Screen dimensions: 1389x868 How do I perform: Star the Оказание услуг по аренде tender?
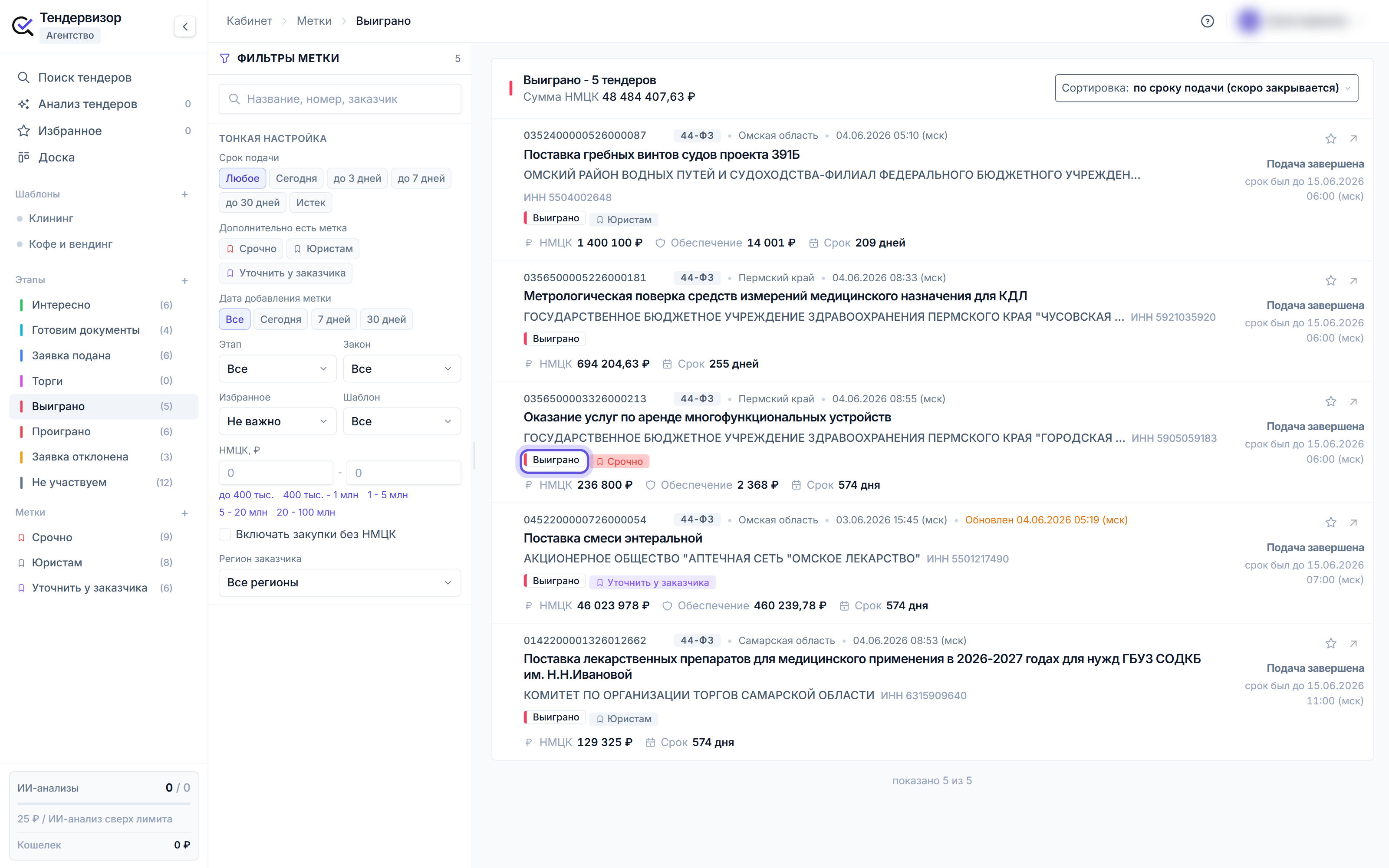pos(1330,401)
